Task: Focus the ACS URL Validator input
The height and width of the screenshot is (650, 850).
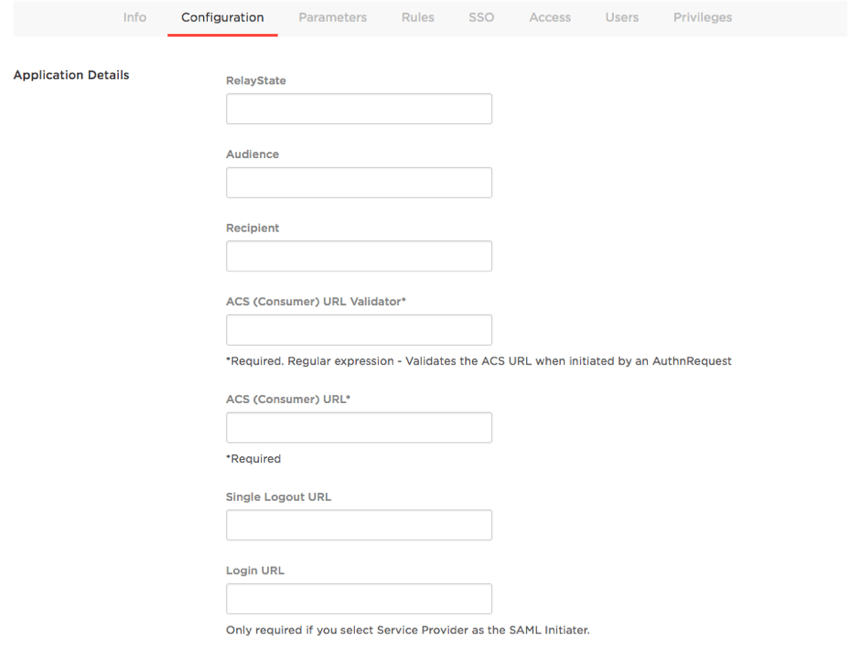Action: click(359, 330)
